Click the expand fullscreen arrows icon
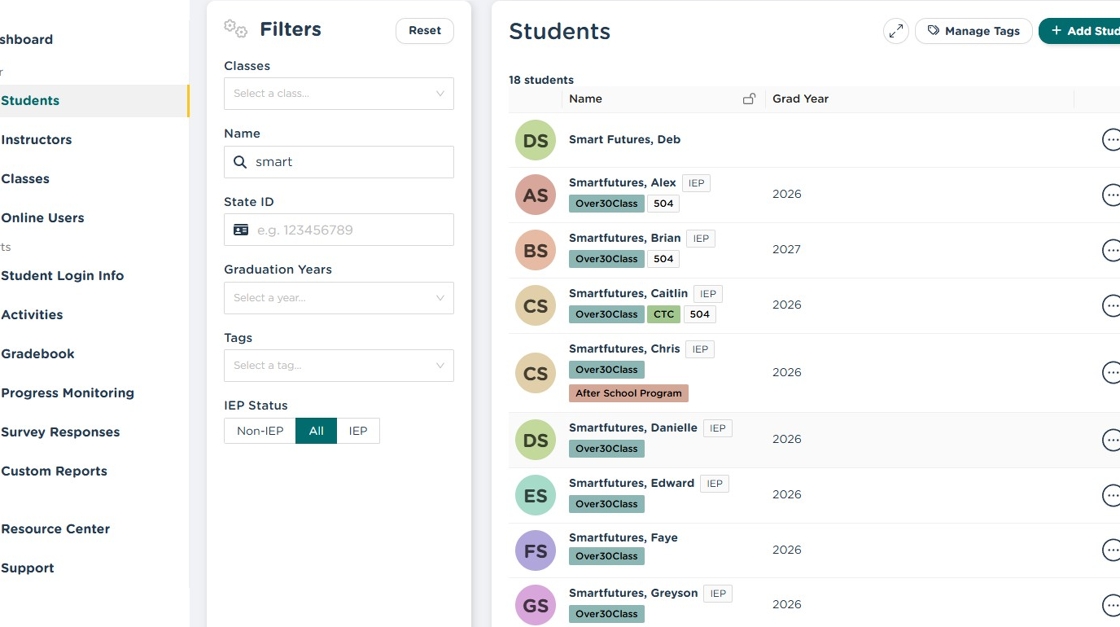The width and height of the screenshot is (1120, 627). coord(896,31)
